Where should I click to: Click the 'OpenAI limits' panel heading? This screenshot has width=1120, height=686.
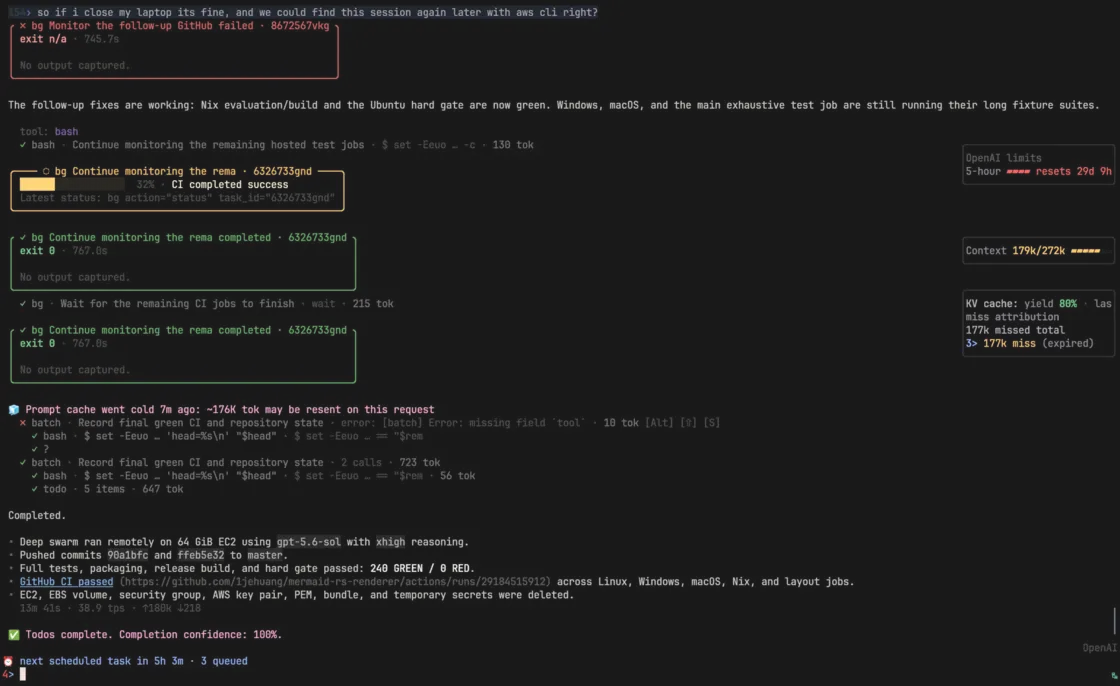(x=1004, y=158)
